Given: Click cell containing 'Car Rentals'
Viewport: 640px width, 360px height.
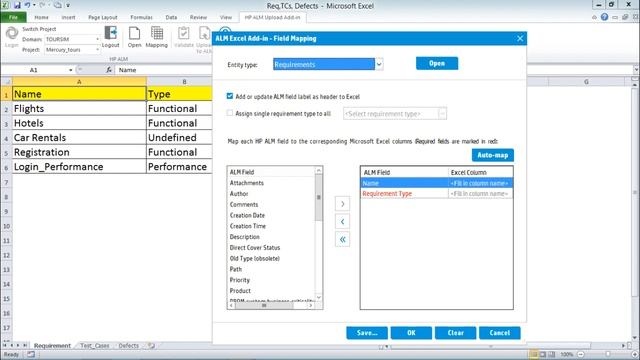Looking at the screenshot, I should (x=79, y=138).
